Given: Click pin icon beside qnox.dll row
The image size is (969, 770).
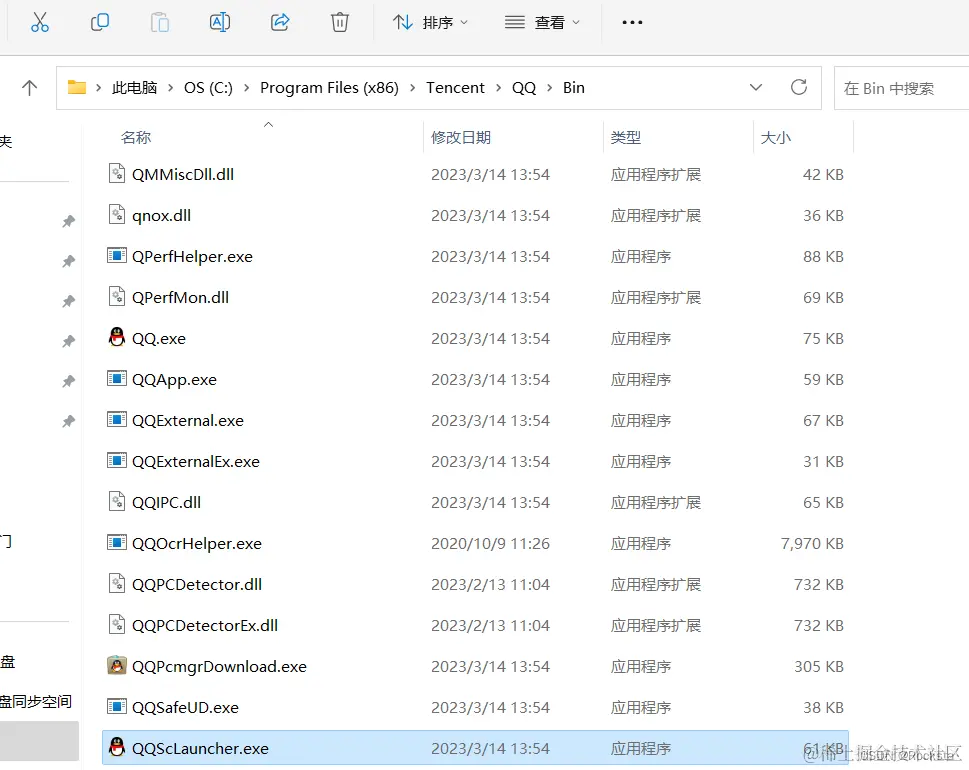Looking at the screenshot, I should [69, 221].
